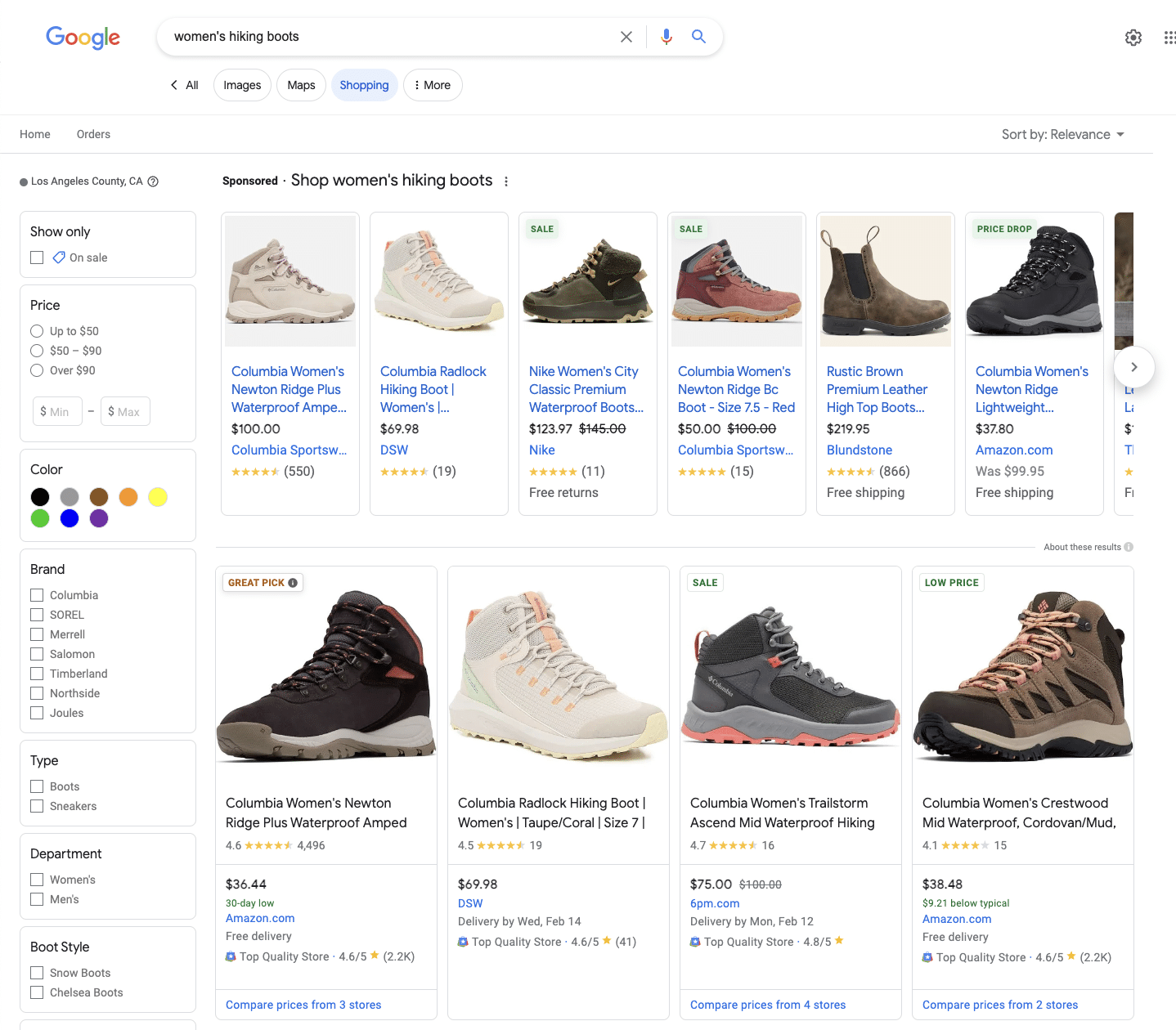The height and width of the screenshot is (1030, 1176).
Task: Open Compare prices from 3 stores link
Action: pos(303,1005)
